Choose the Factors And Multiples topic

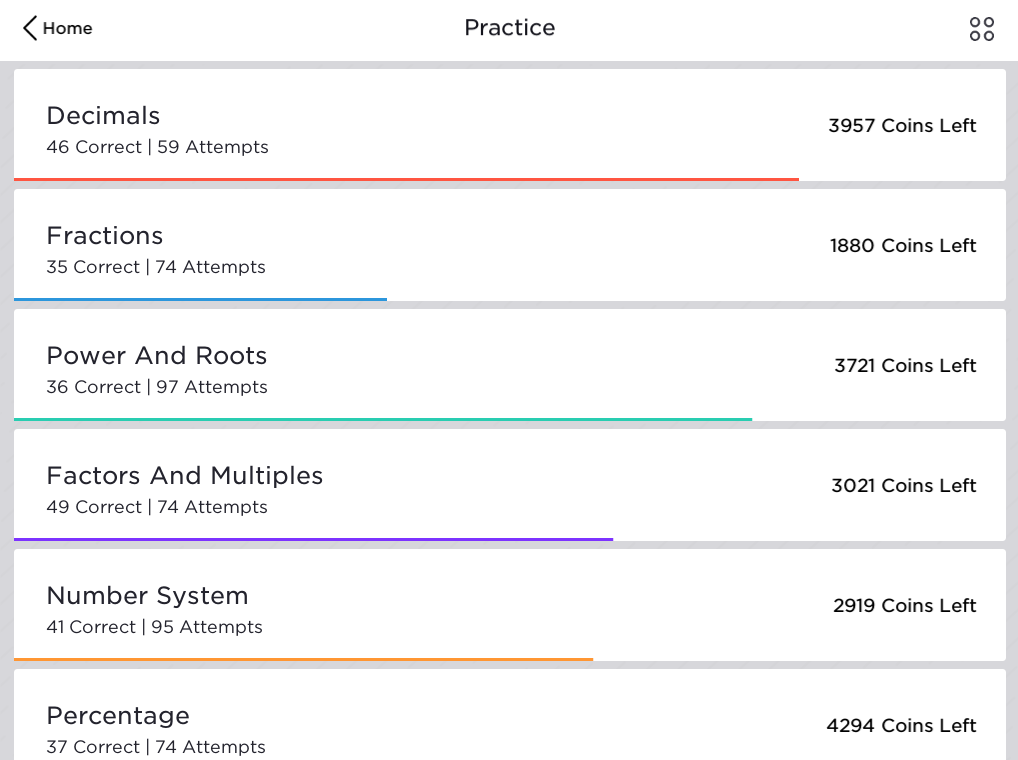[510, 485]
